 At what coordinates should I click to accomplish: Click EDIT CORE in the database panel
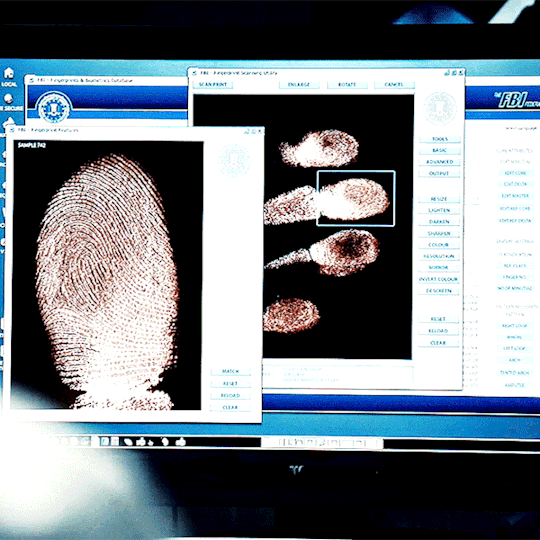point(515,173)
